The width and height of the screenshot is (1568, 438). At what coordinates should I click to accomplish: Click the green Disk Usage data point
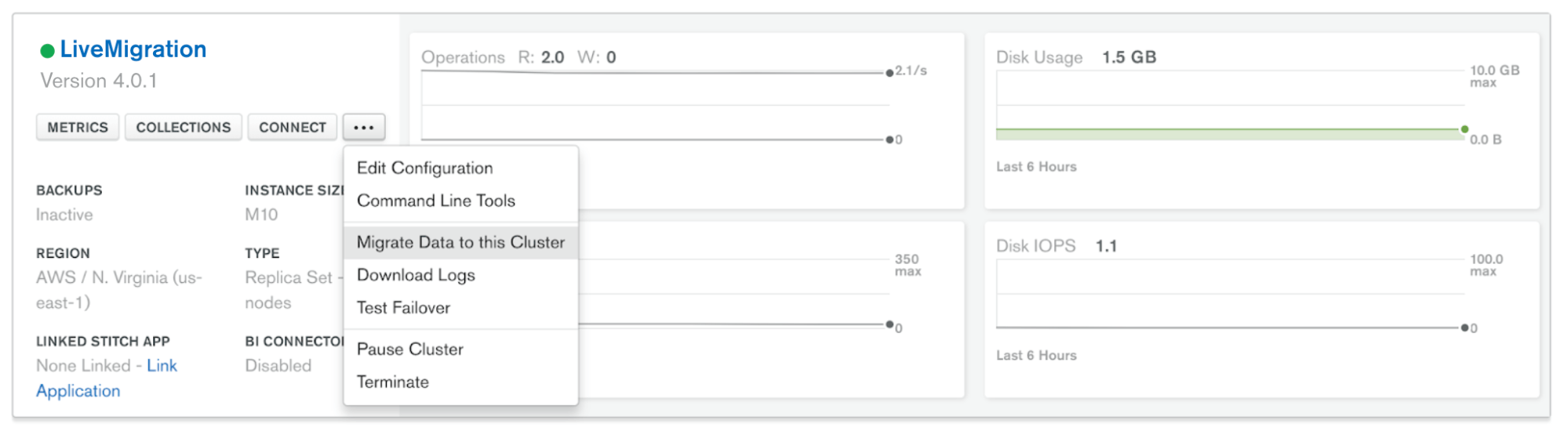pyautogui.click(x=1464, y=129)
